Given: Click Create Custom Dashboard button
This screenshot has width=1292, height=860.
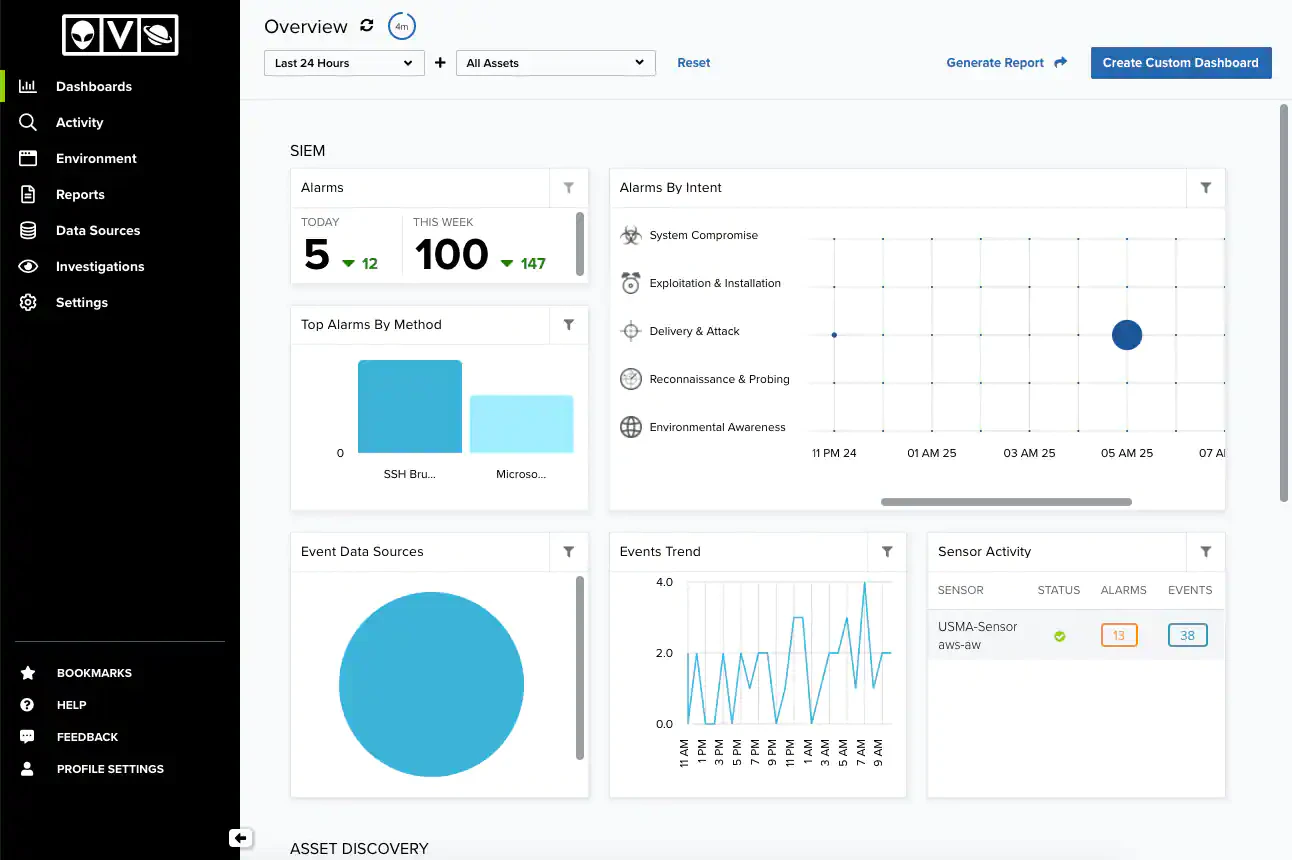Looking at the screenshot, I should [x=1180, y=63].
